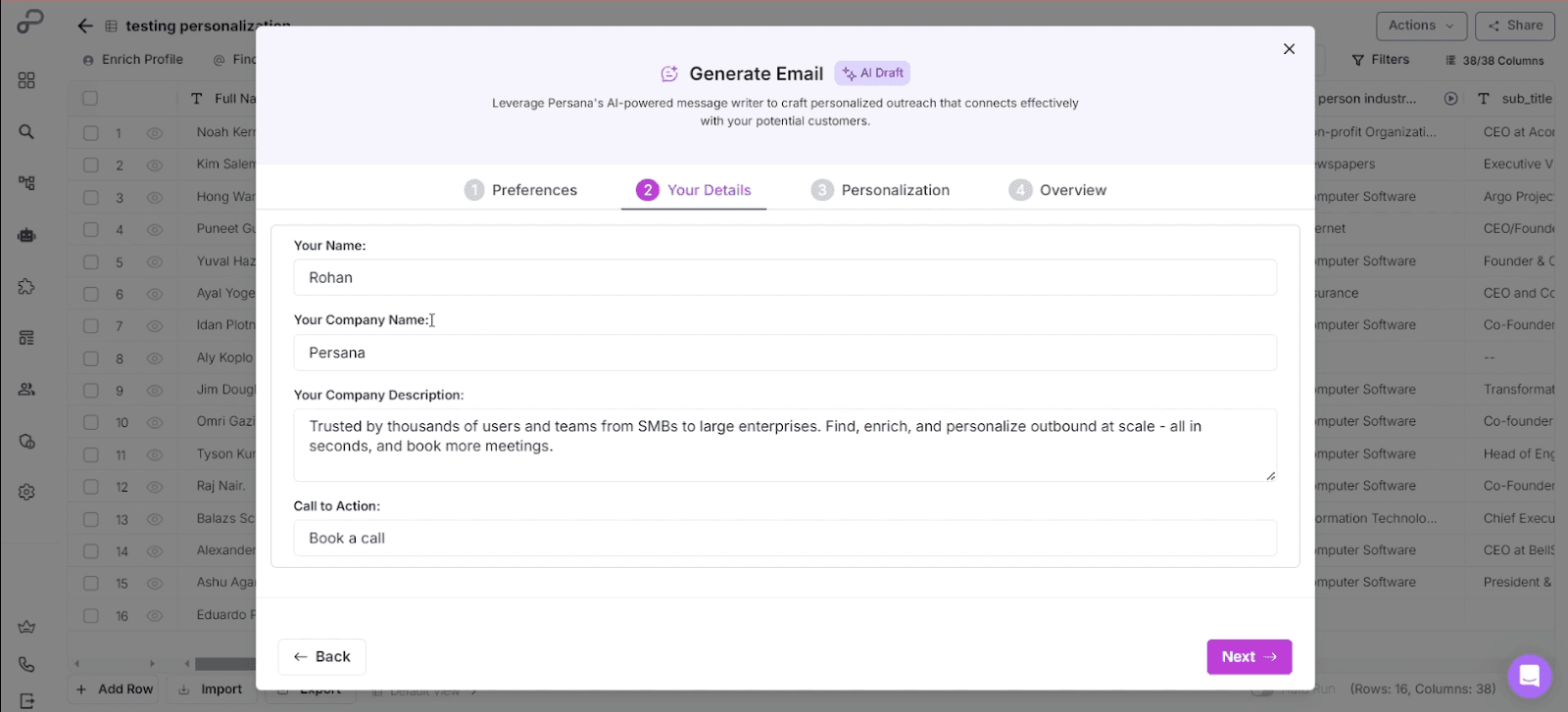Click the Your Company Name field
Viewport: 1568px width, 712px height.
click(785, 353)
